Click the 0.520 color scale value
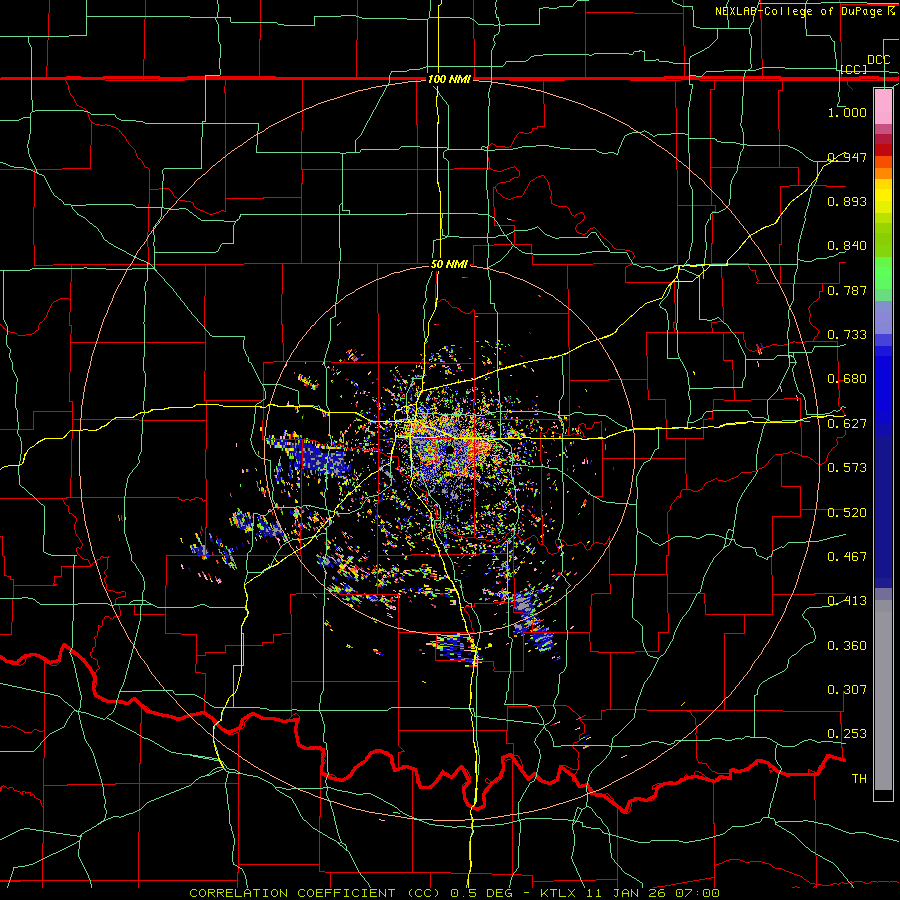This screenshot has width=900, height=900. pos(847,513)
